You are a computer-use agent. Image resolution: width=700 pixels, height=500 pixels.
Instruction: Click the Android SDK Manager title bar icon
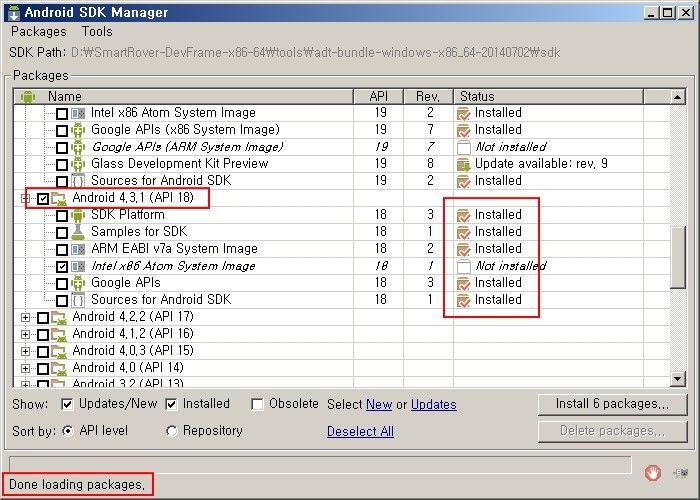[14, 12]
